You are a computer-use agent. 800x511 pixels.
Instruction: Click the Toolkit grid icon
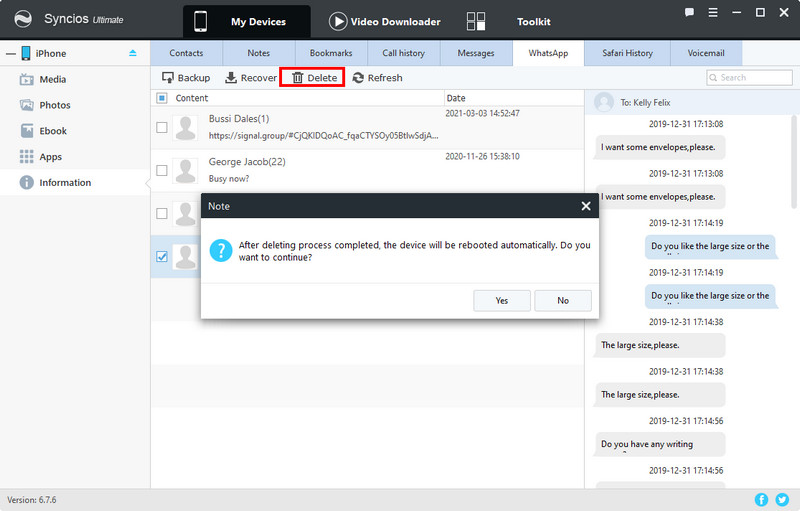coord(476,21)
